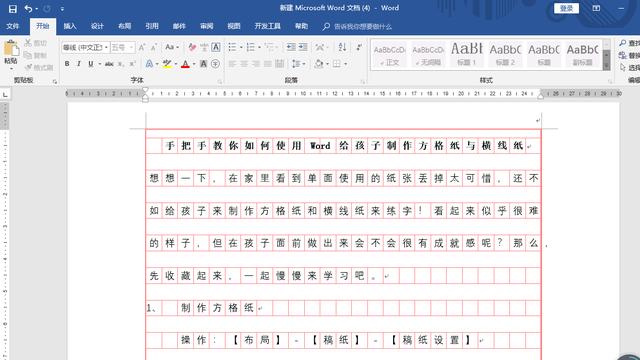Switch to the Insert (插入) tab
The image size is (640, 360).
(x=70, y=26)
